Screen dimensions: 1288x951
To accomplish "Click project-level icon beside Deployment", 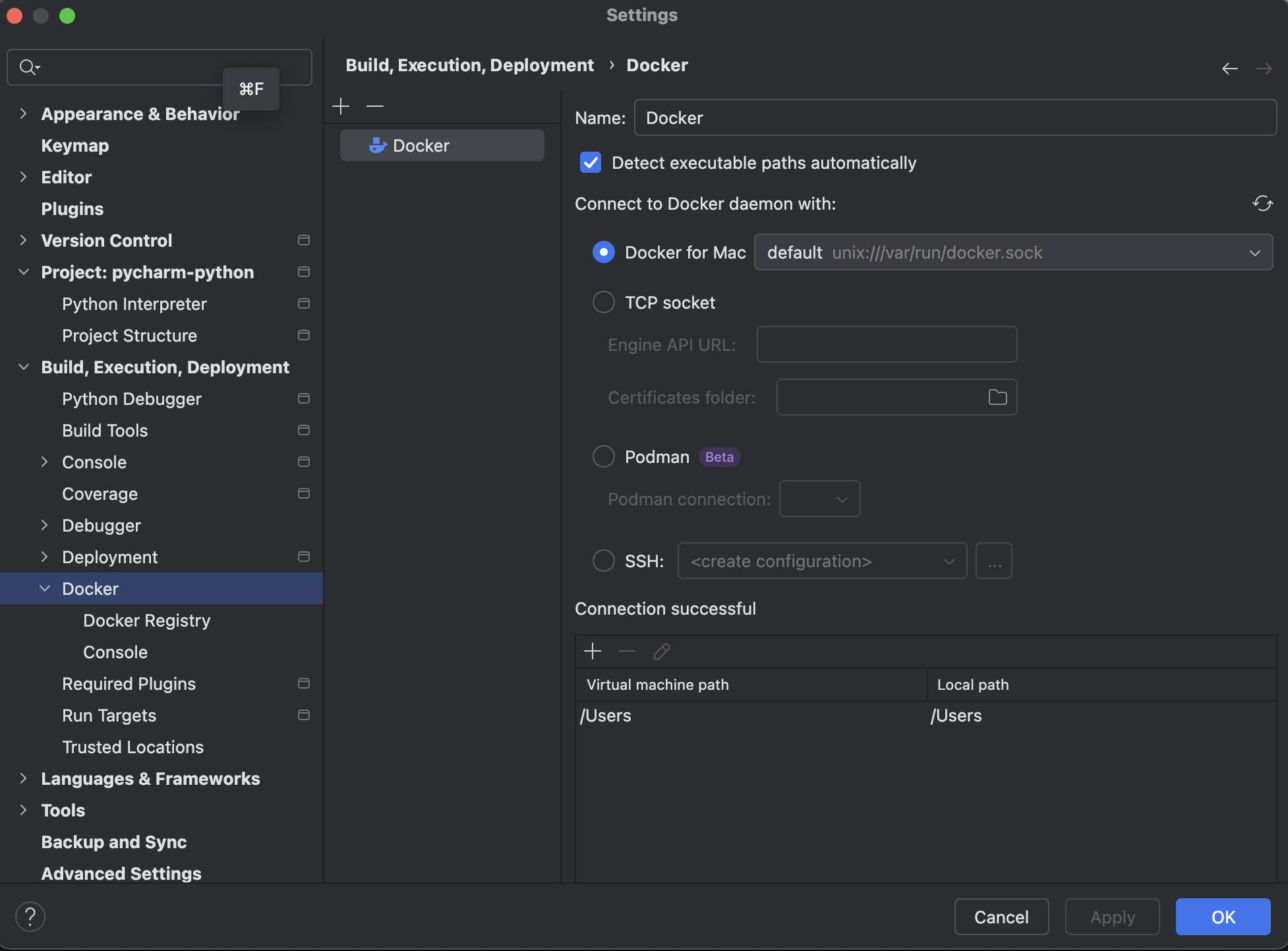I will tap(304, 557).
